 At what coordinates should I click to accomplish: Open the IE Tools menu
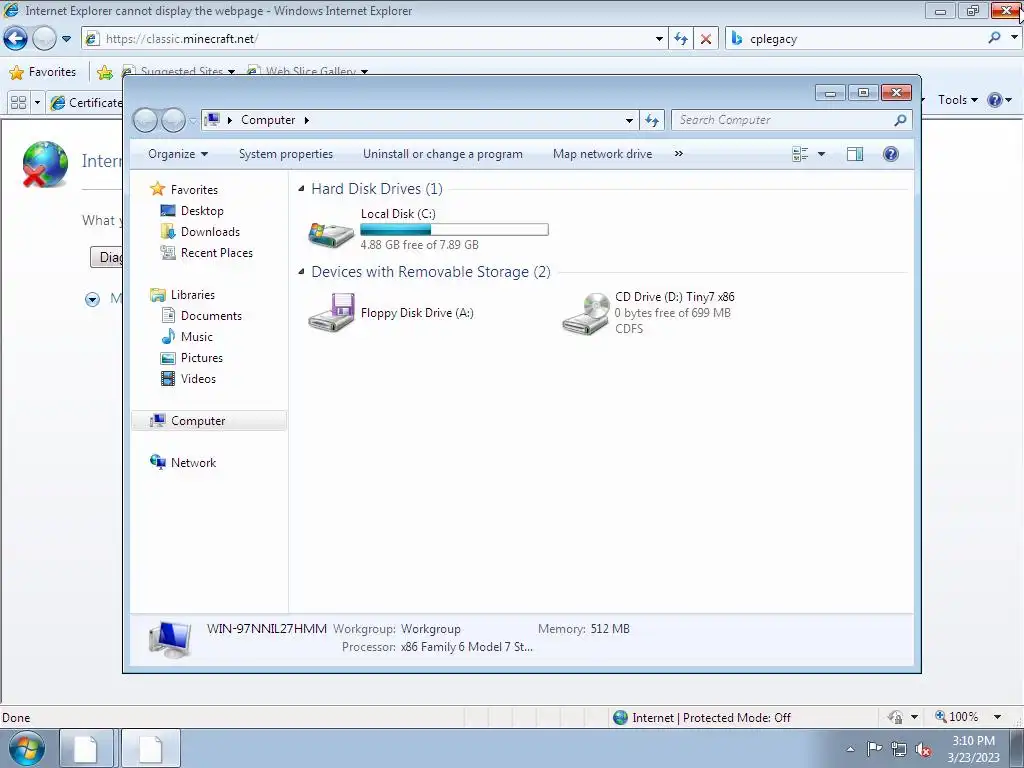957,100
